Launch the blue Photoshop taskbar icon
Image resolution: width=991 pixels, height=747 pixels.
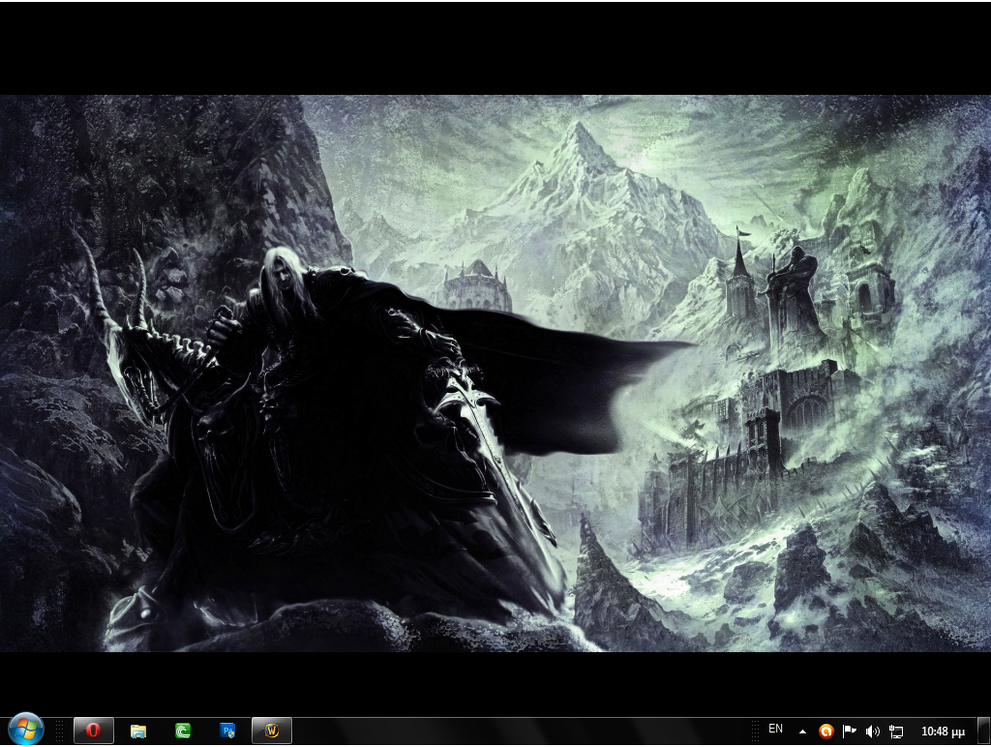227,731
